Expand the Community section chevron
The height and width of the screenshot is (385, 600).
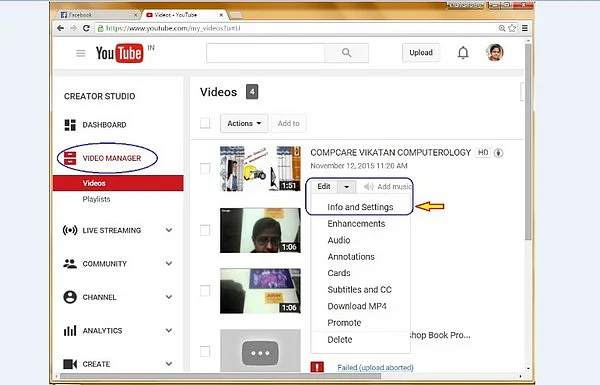(169, 263)
